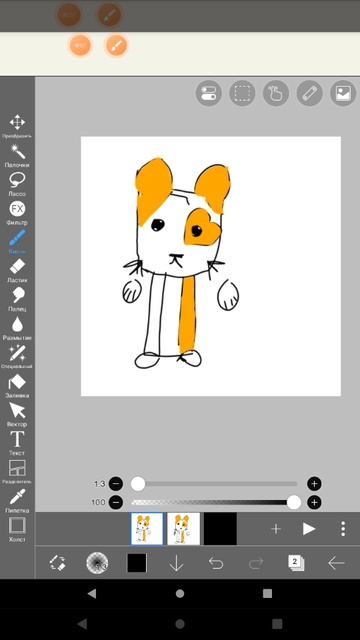Open the Frame Divider (Разделитель) tool
360x640 pixels.
(17, 472)
